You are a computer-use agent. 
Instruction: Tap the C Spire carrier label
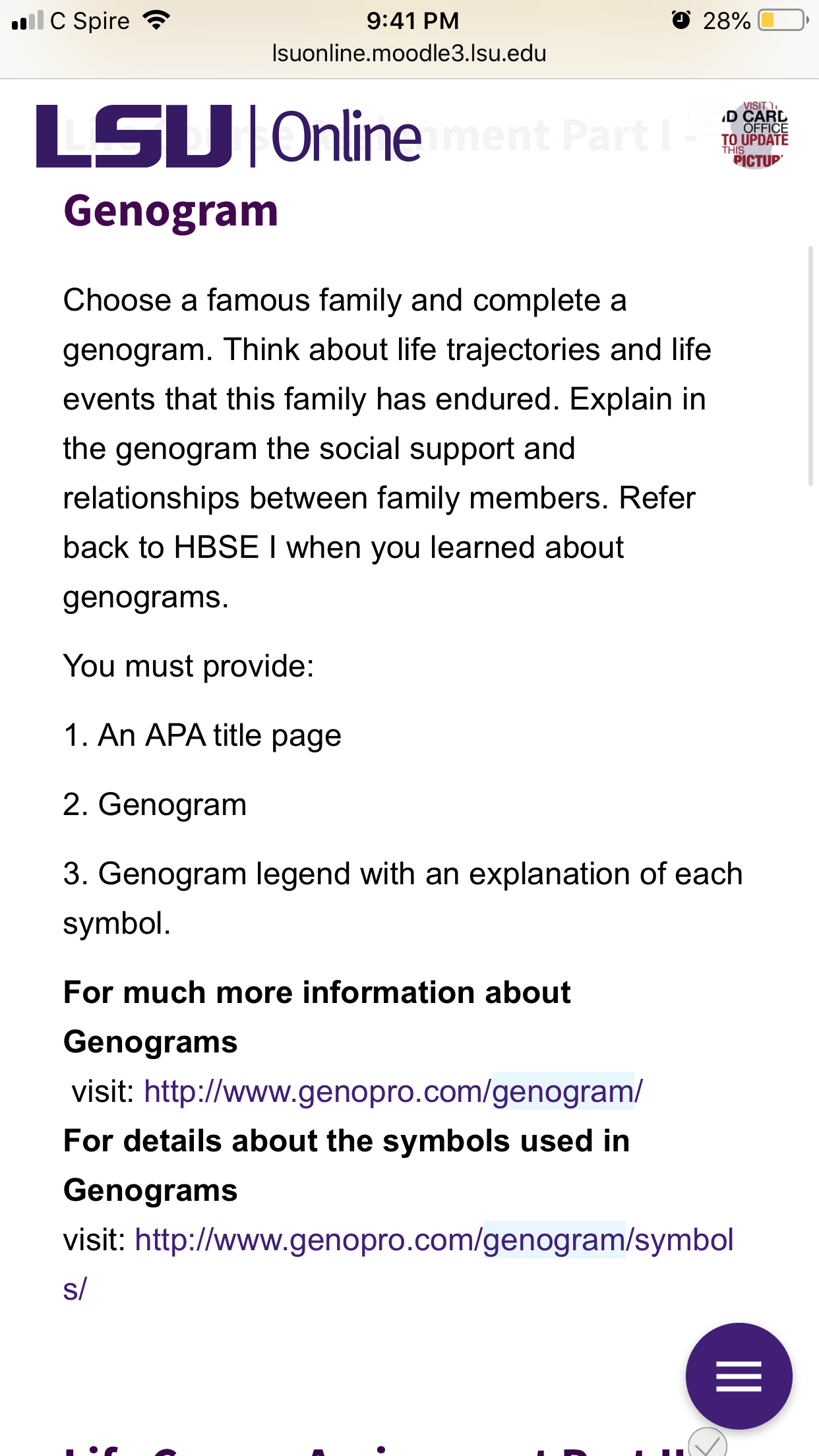tap(90, 21)
